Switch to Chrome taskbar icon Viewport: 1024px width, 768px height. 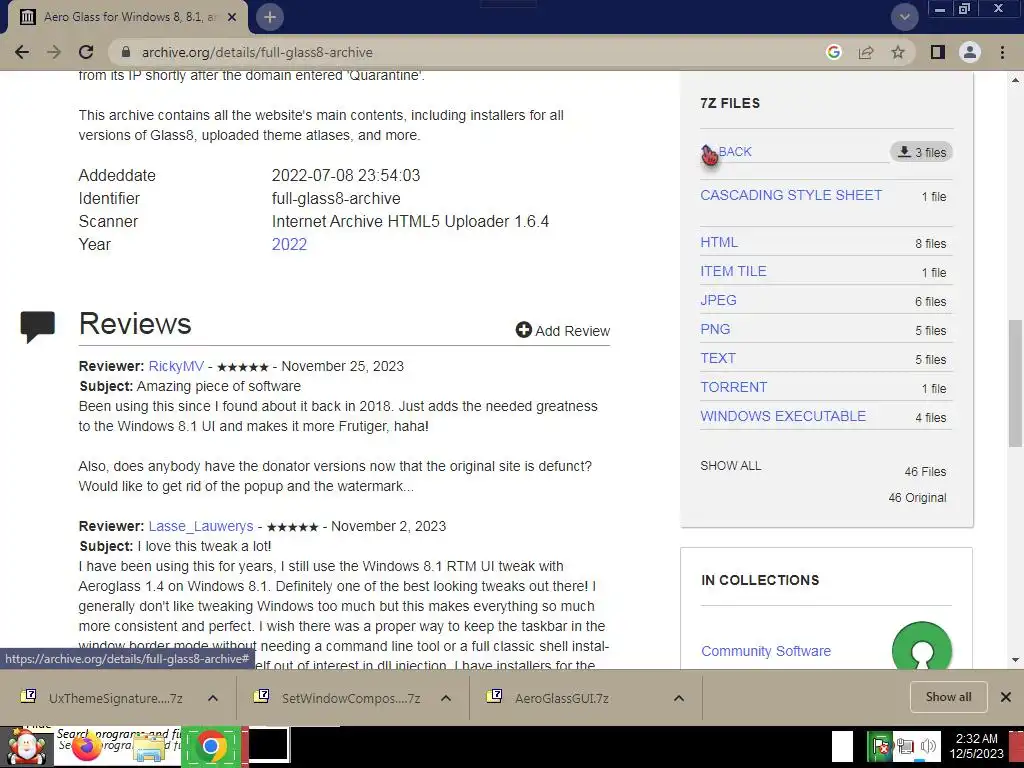[x=210, y=746]
